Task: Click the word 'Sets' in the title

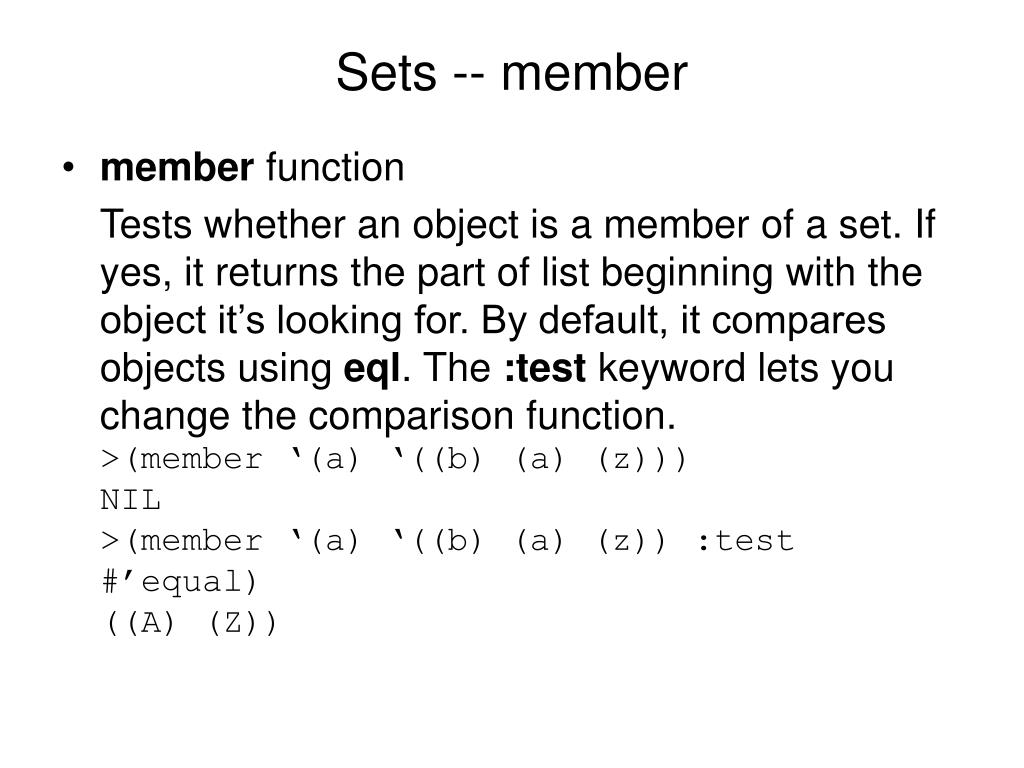Action: 386,72
